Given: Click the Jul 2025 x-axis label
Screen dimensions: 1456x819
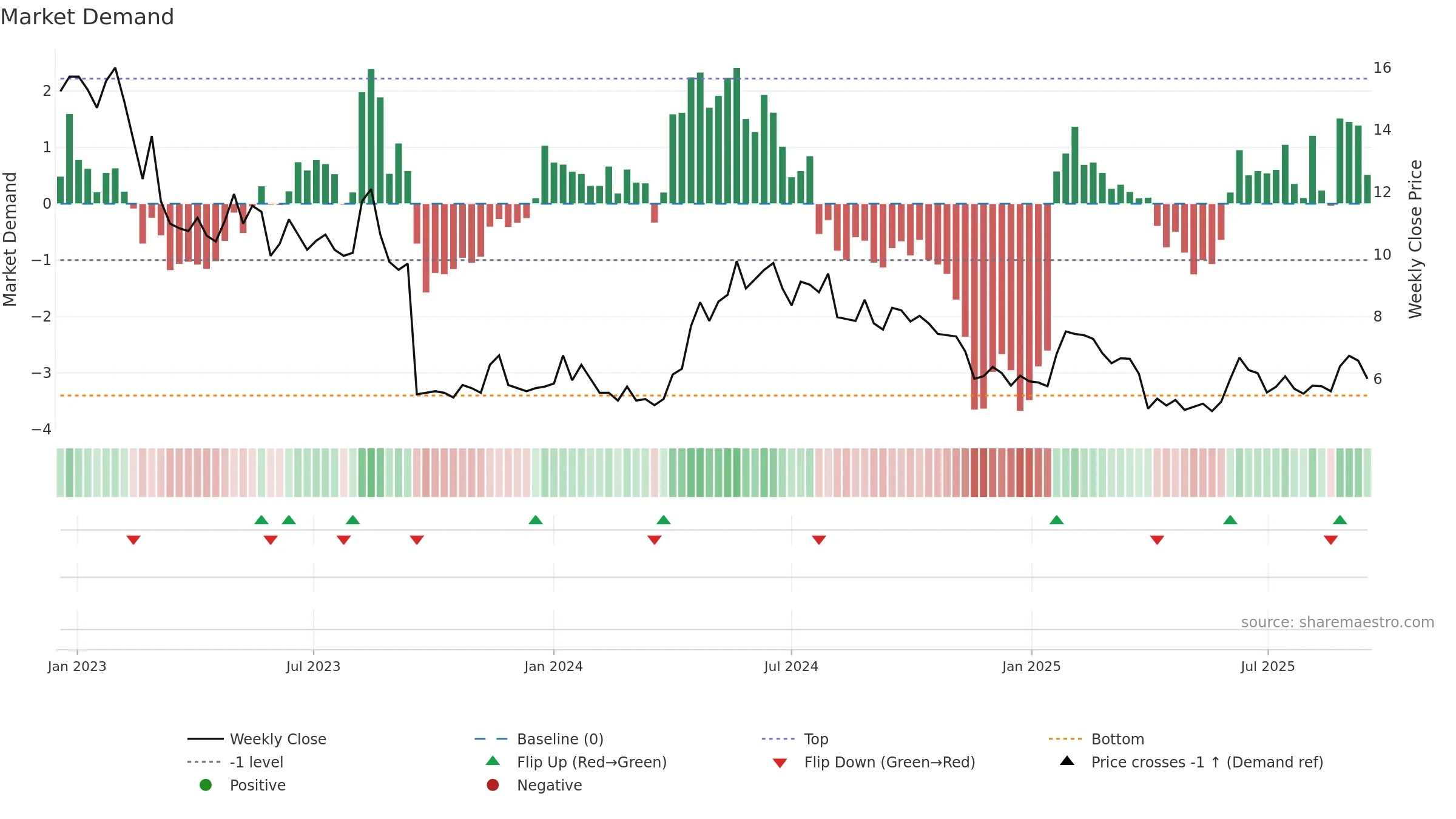Looking at the screenshot, I should point(1267,666).
